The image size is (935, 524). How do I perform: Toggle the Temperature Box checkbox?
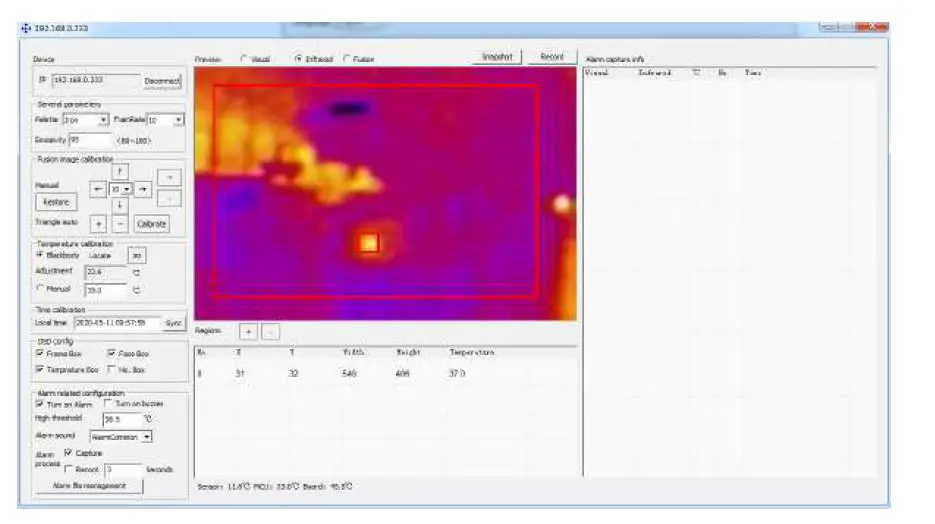click(x=40, y=370)
